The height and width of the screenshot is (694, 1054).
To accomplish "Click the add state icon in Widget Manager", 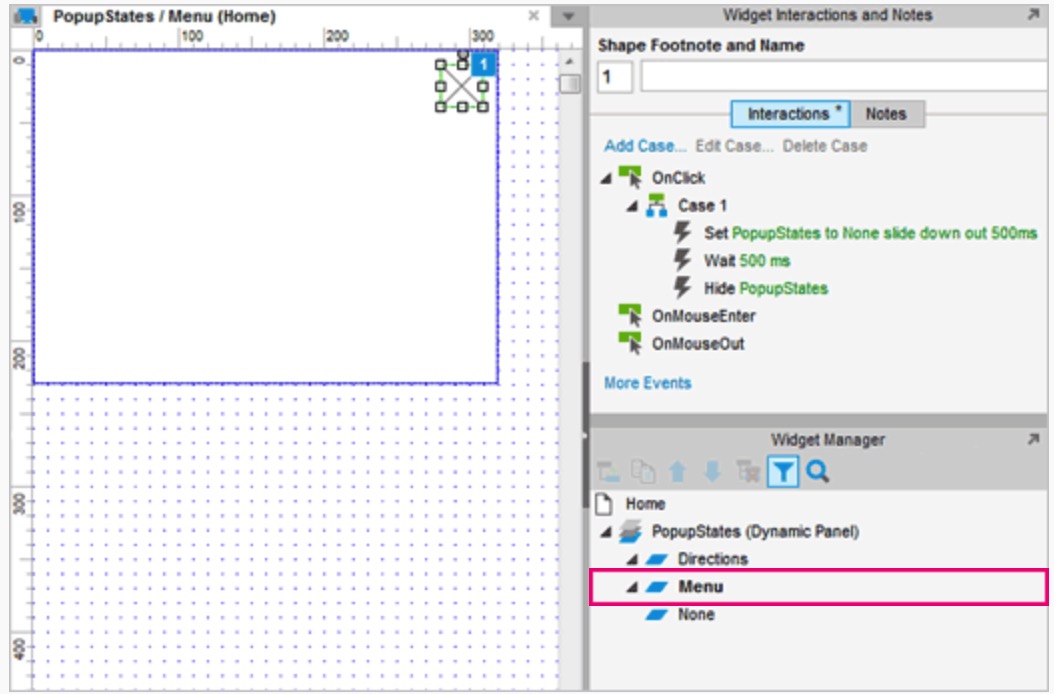I will coord(608,471).
